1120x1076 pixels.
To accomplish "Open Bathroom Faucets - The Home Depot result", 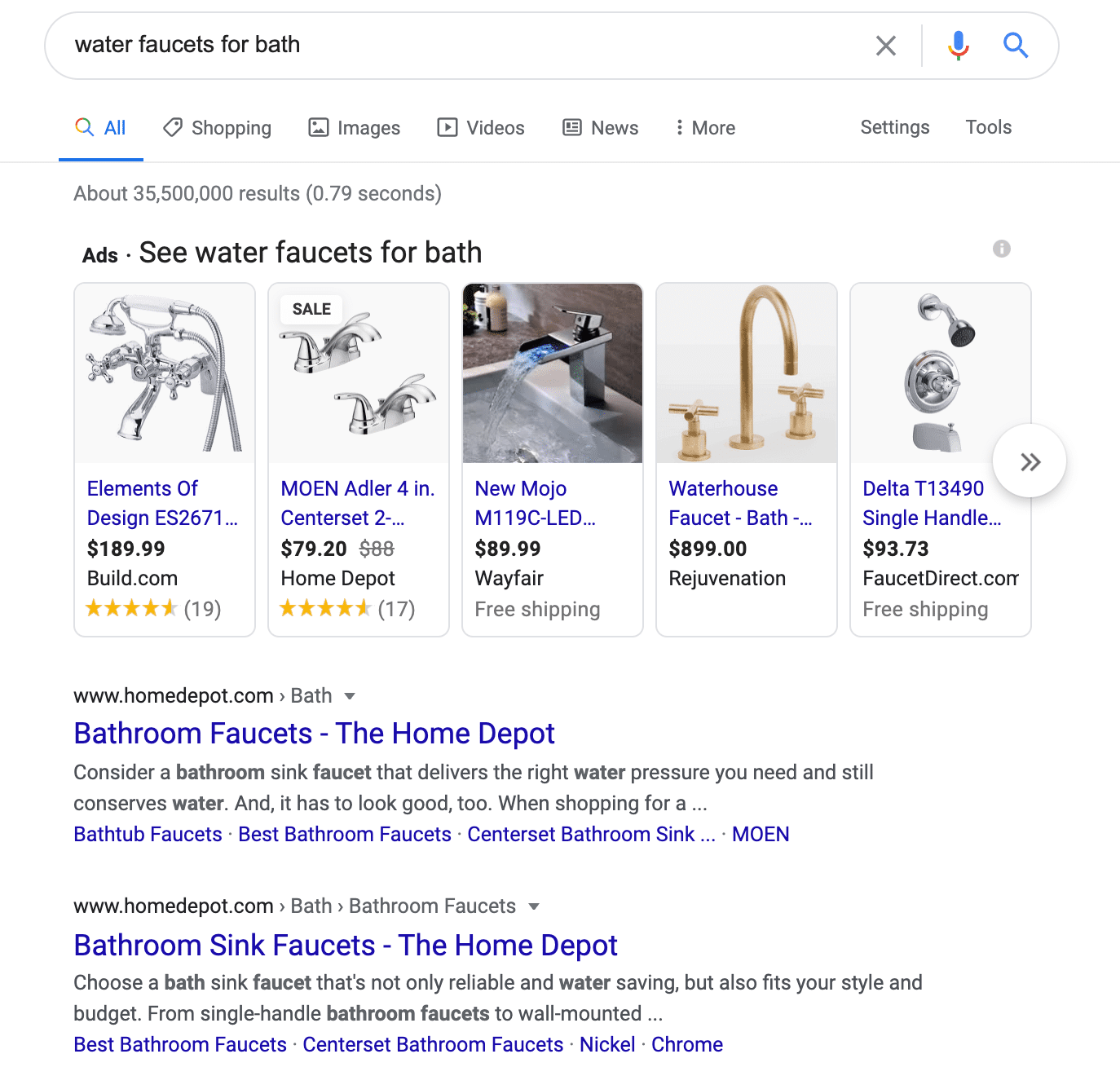I will point(314,734).
